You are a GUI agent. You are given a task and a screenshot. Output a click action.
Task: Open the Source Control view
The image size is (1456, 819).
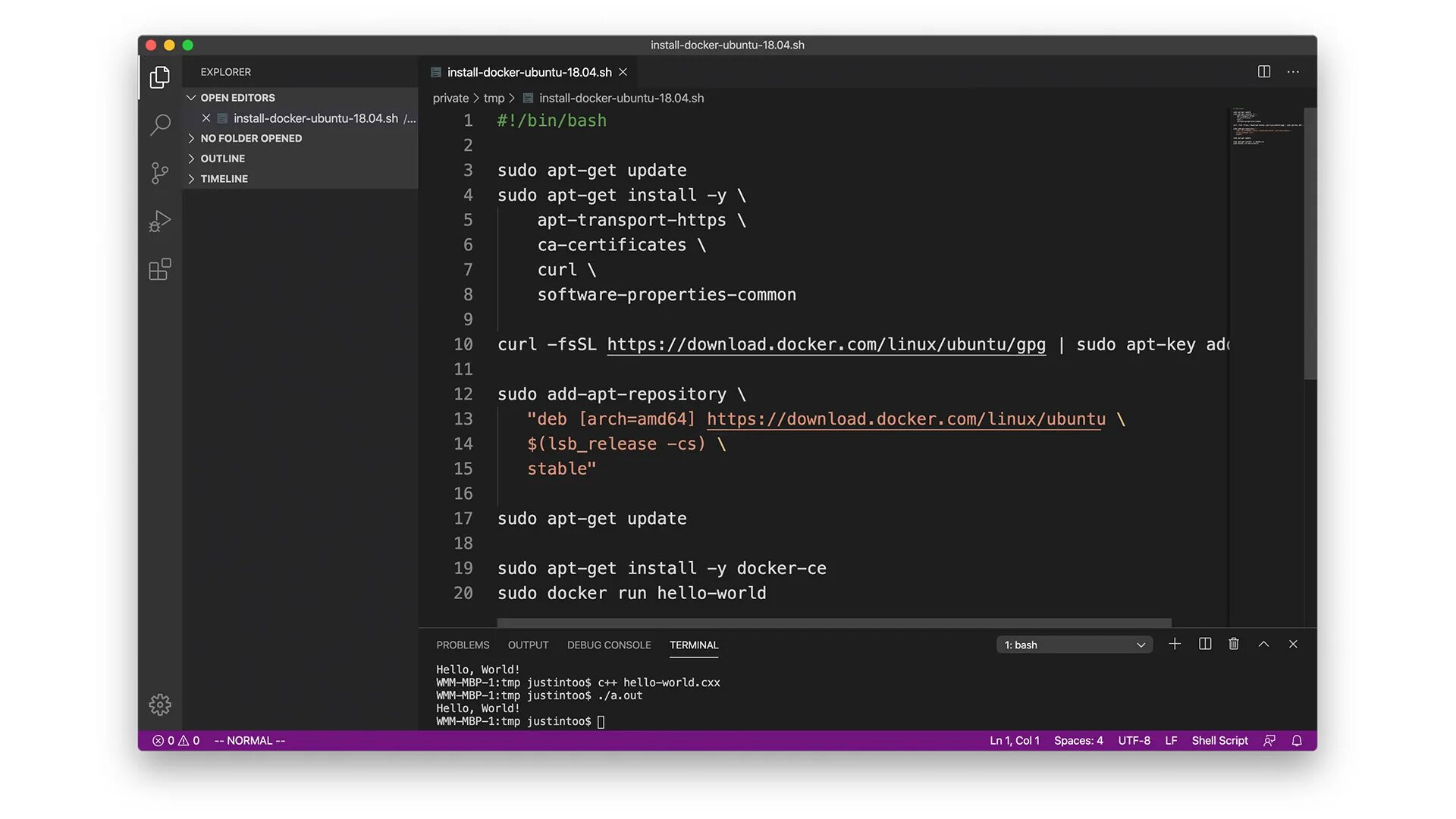click(160, 173)
